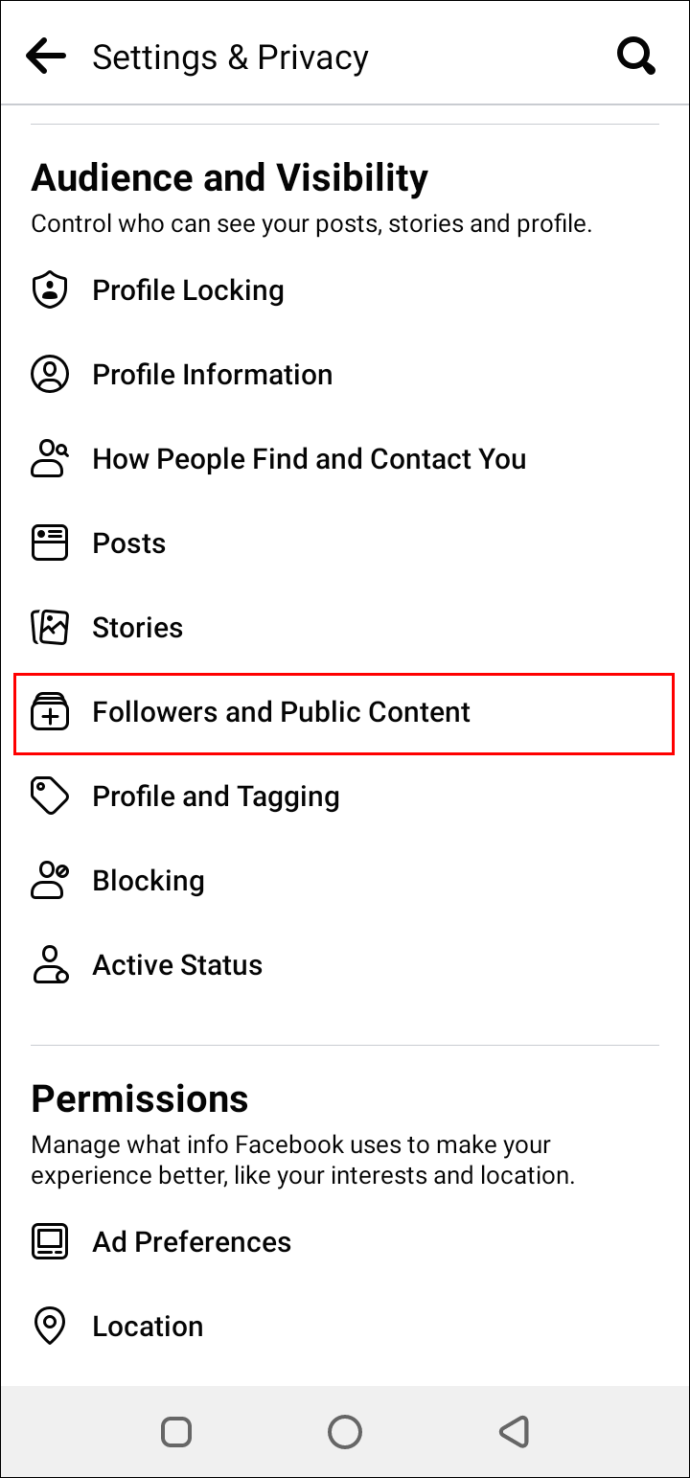Image resolution: width=690 pixels, height=1478 pixels.
Task: Tap the Followers and Public Content icon
Action: point(50,712)
